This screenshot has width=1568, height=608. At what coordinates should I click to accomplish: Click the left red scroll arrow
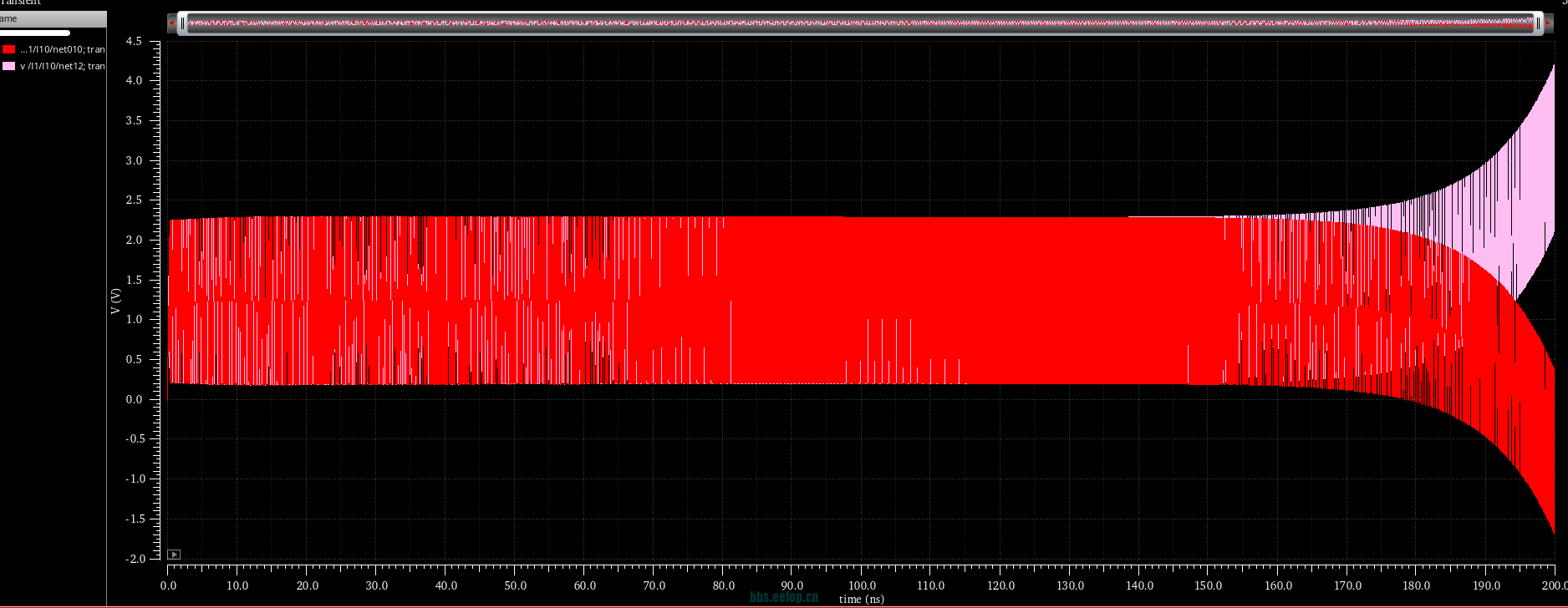click(x=171, y=23)
